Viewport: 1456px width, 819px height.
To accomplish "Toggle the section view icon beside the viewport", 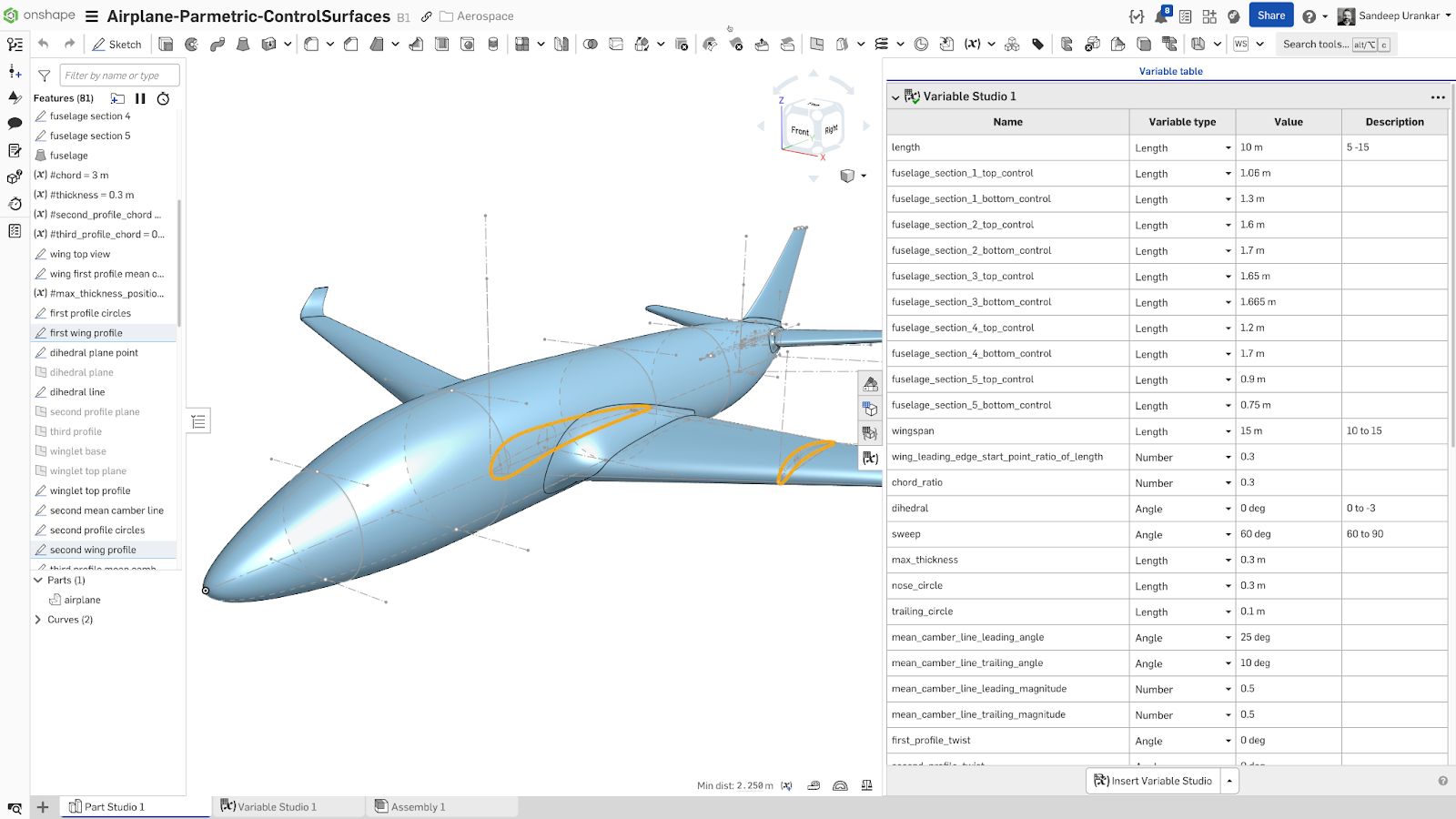I will [x=870, y=383].
